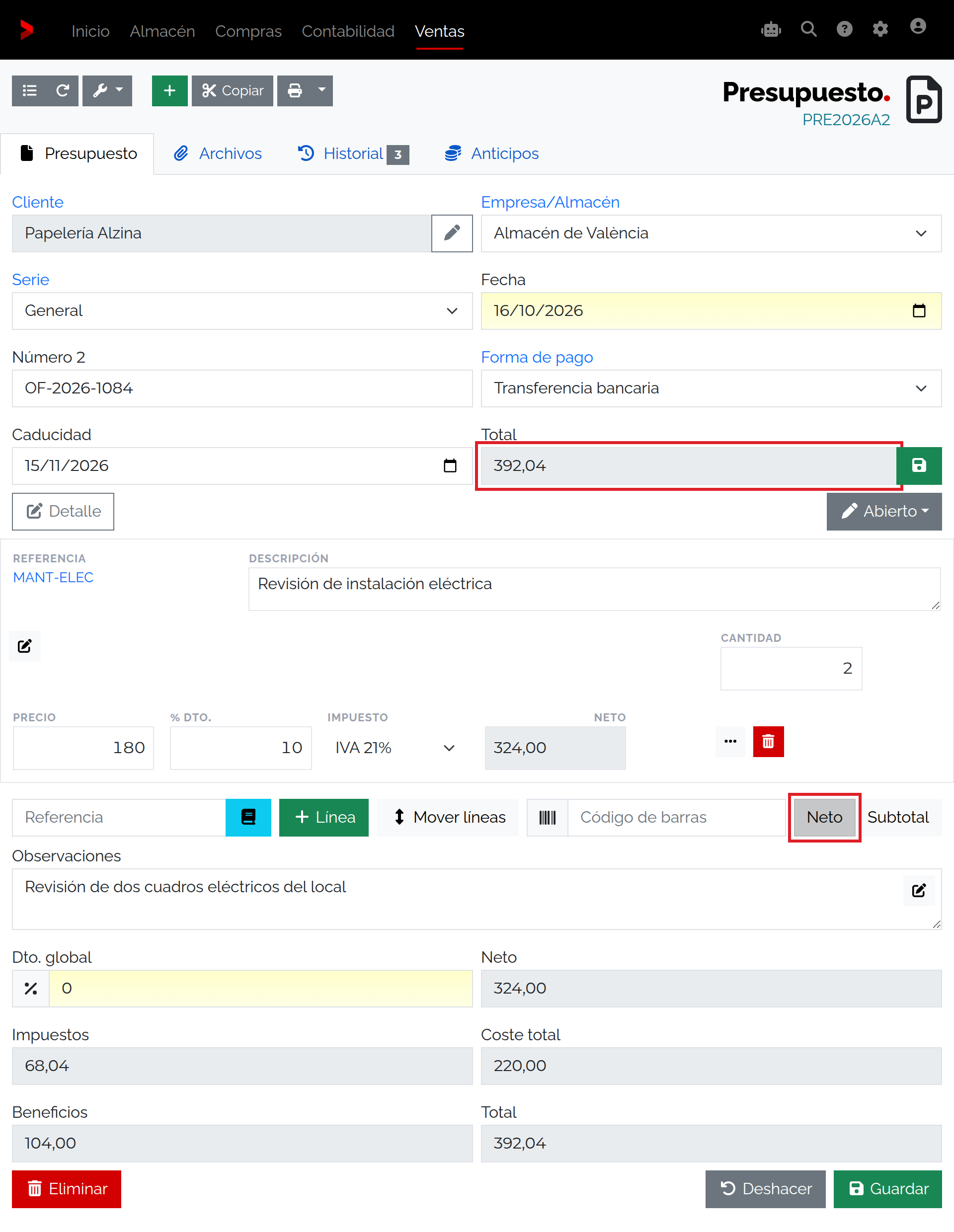Switch to the Historial tab
Image resolution: width=954 pixels, height=1232 pixels.
pos(353,154)
